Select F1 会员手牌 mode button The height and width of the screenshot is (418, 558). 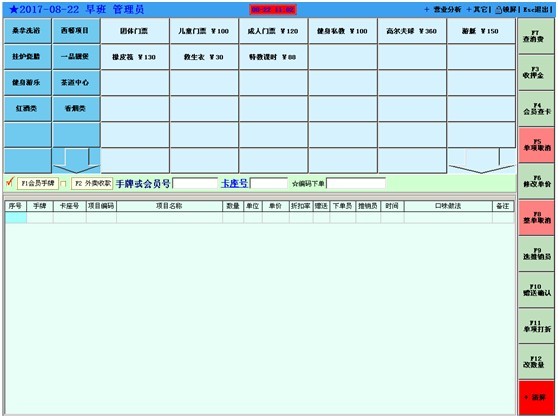click(x=38, y=183)
